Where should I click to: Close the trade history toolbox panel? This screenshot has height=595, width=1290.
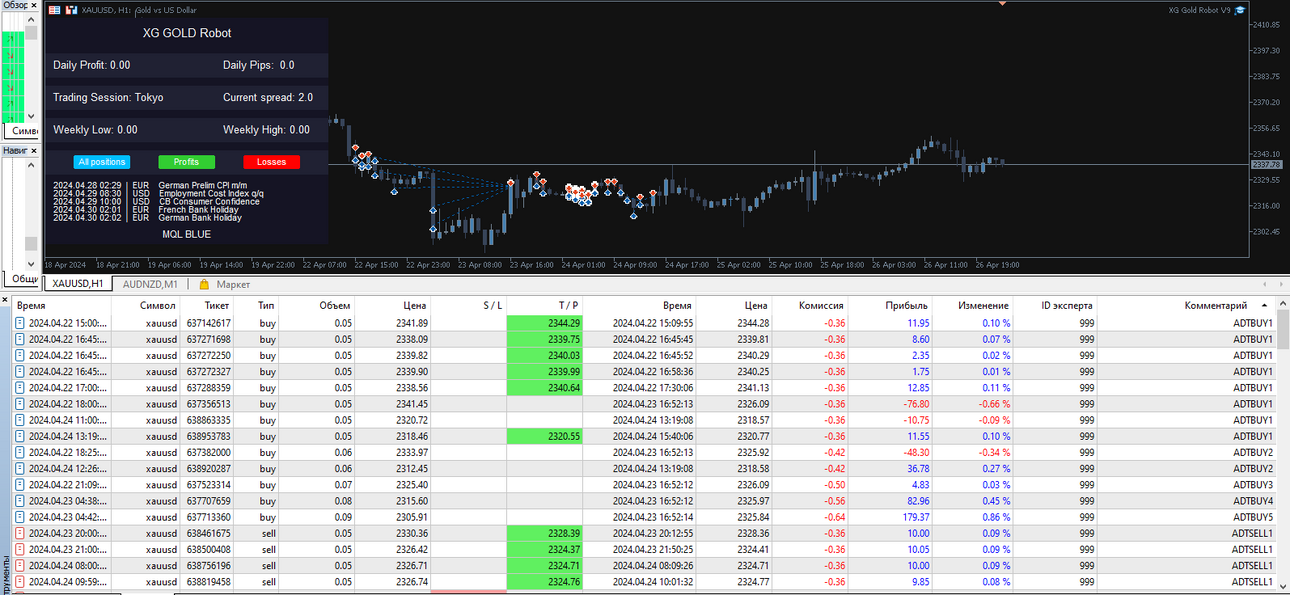click(x=5, y=299)
